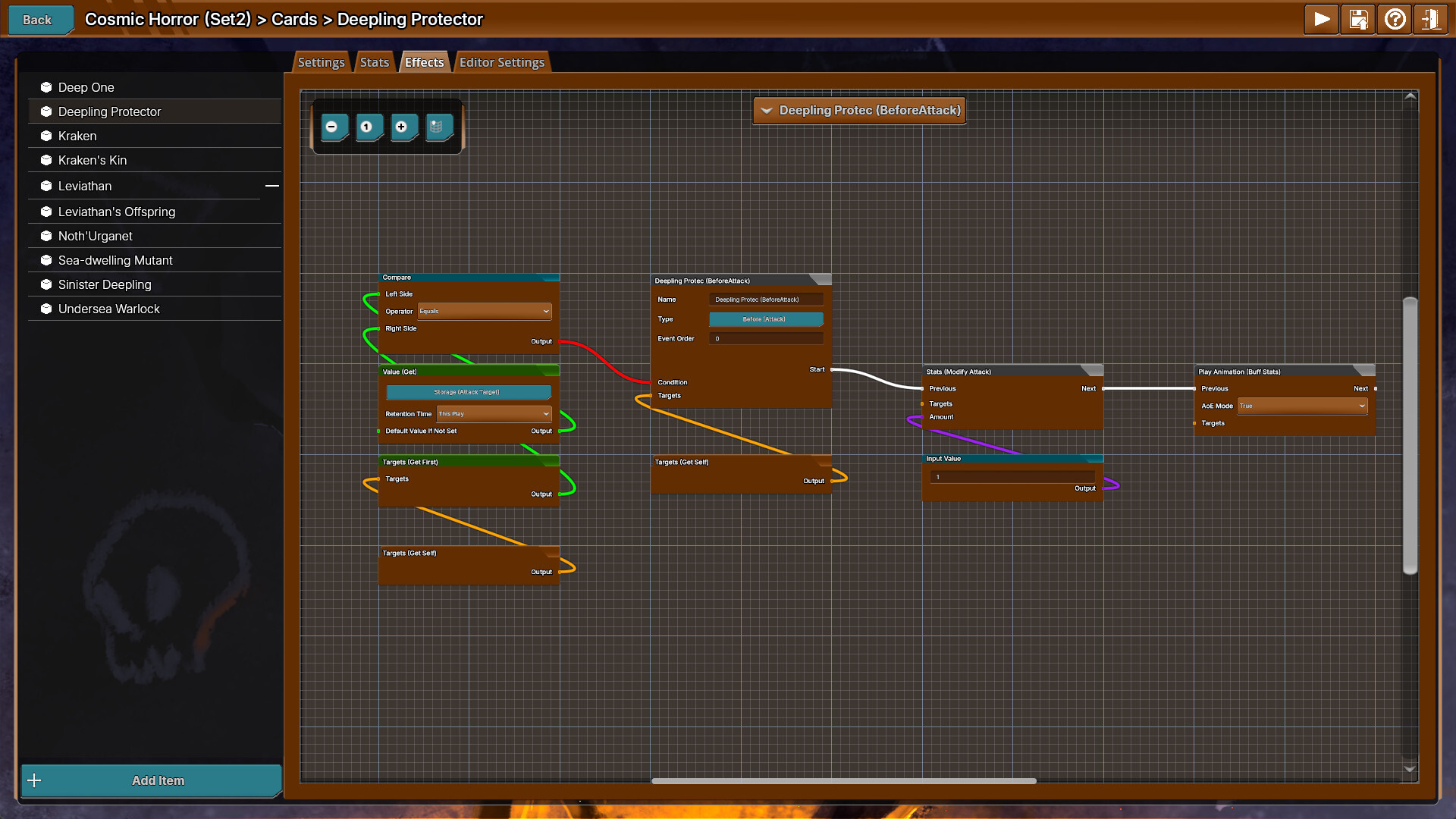The height and width of the screenshot is (819, 1456).
Task: Click the Storage (Attack Target) value button
Action: coord(469,392)
